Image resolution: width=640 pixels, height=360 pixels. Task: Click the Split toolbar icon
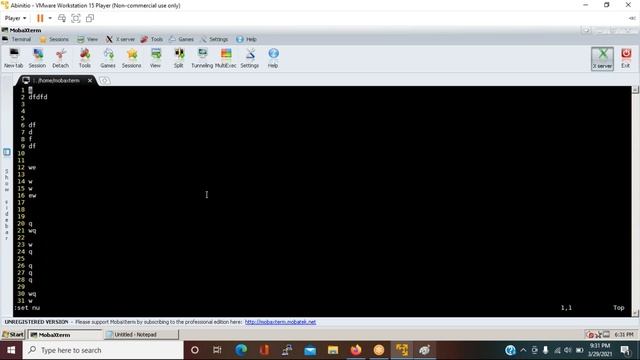[179, 58]
